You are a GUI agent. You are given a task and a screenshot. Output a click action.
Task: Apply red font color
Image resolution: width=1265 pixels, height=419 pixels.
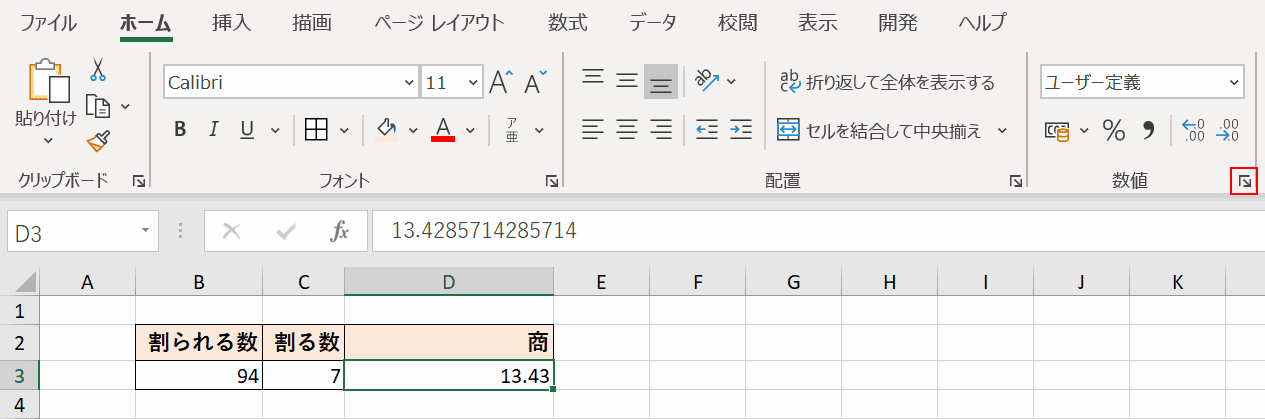(x=443, y=129)
